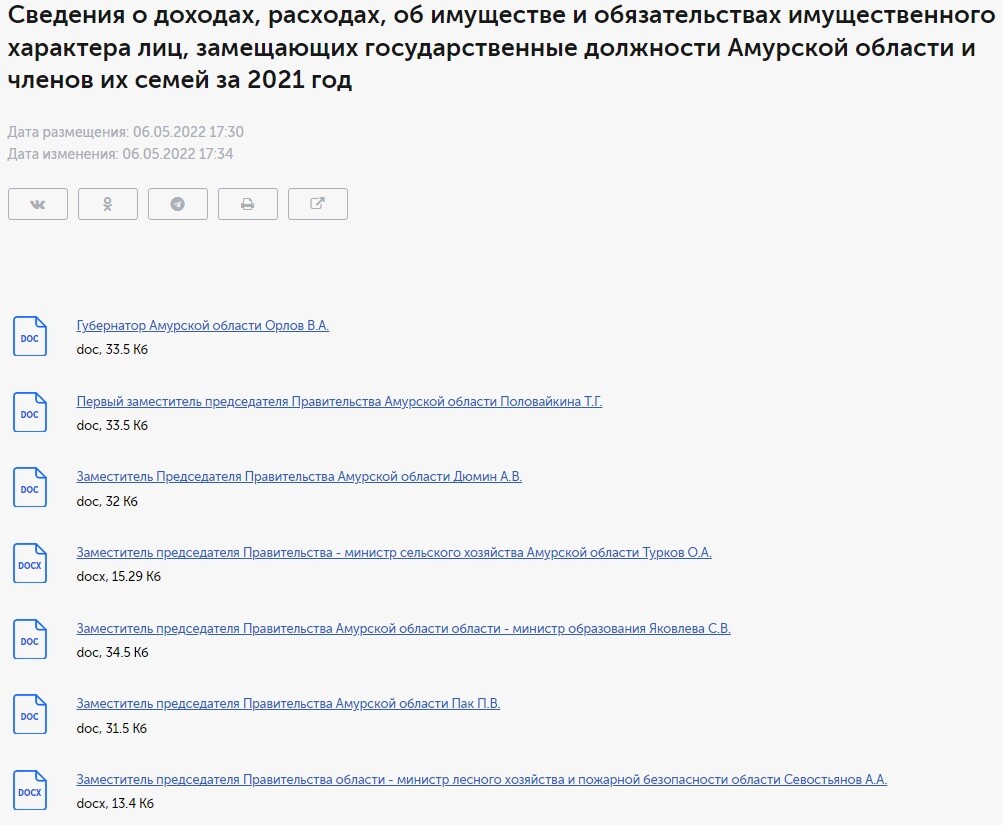Click DOC file icon for Дюмин А.В.
Image resolution: width=1003 pixels, height=825 pixels.
pyautogui.click(x=30, y=487)
